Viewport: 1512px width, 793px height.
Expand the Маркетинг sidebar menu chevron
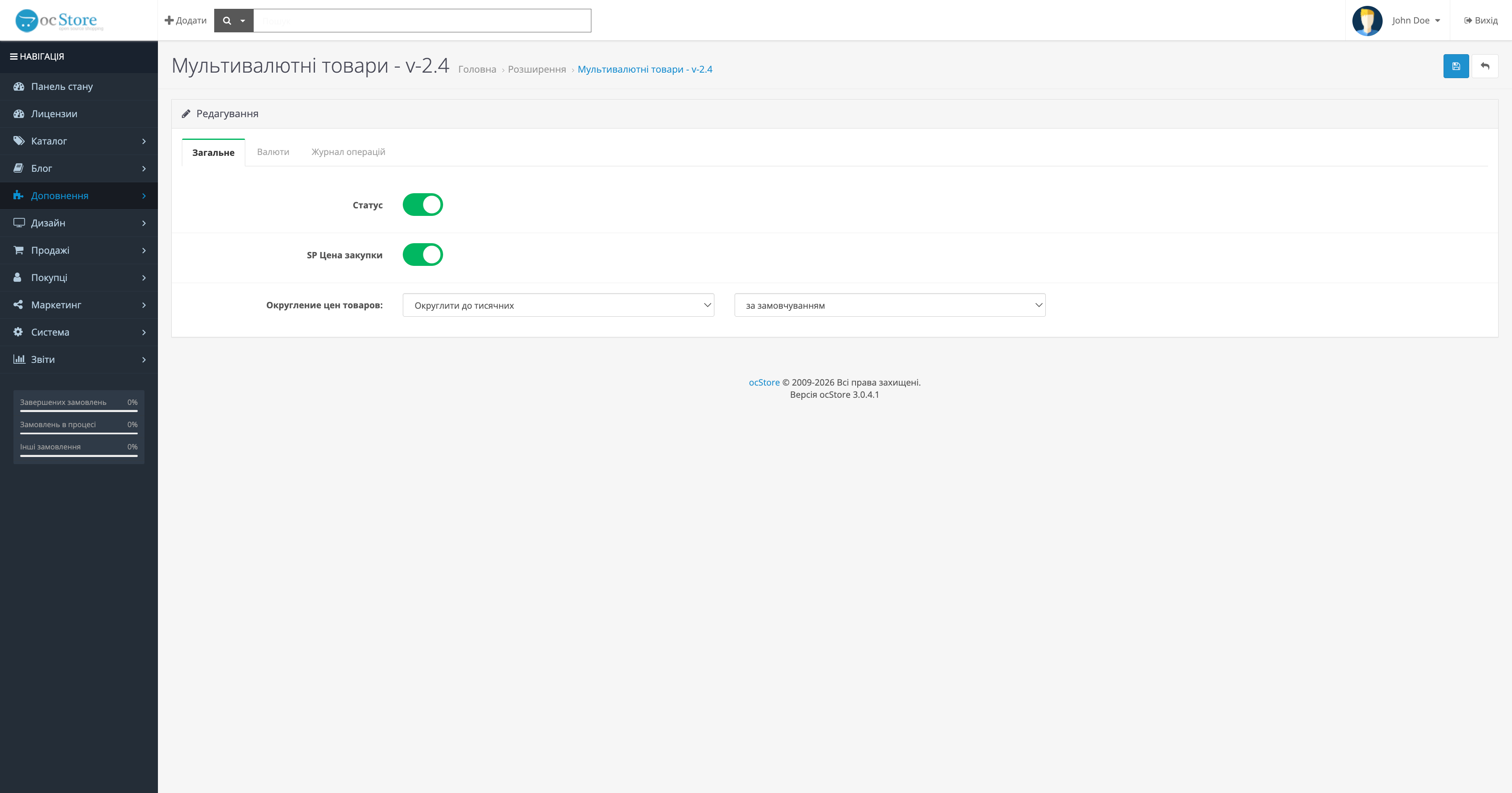click(x=144, y=305)
